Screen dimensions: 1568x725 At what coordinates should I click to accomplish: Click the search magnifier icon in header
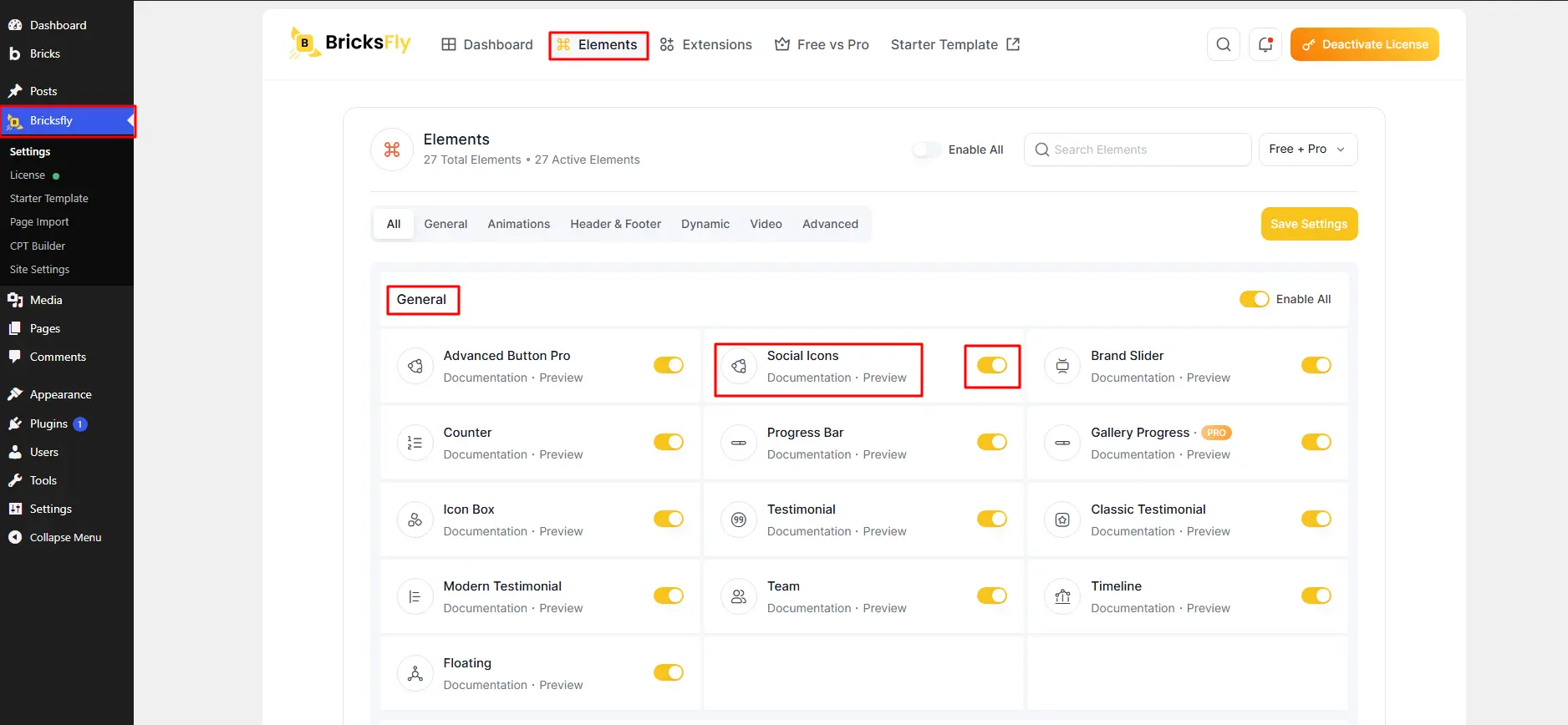point(1223,44)
